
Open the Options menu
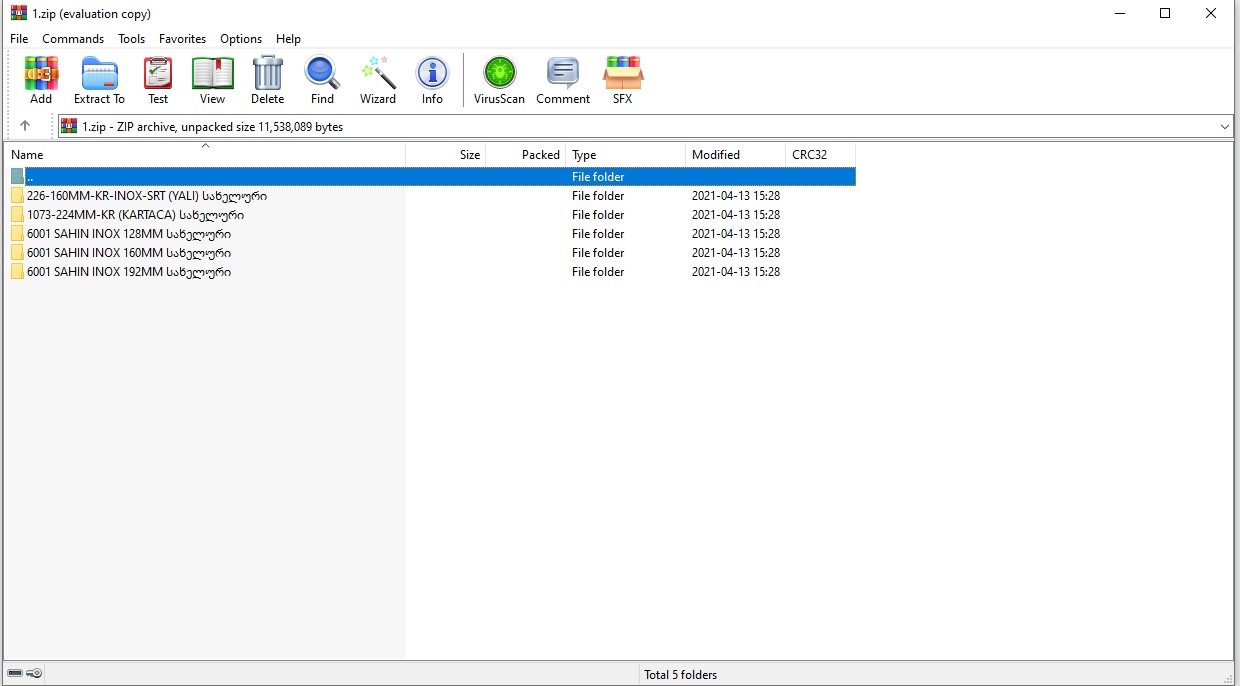[241, 39]
